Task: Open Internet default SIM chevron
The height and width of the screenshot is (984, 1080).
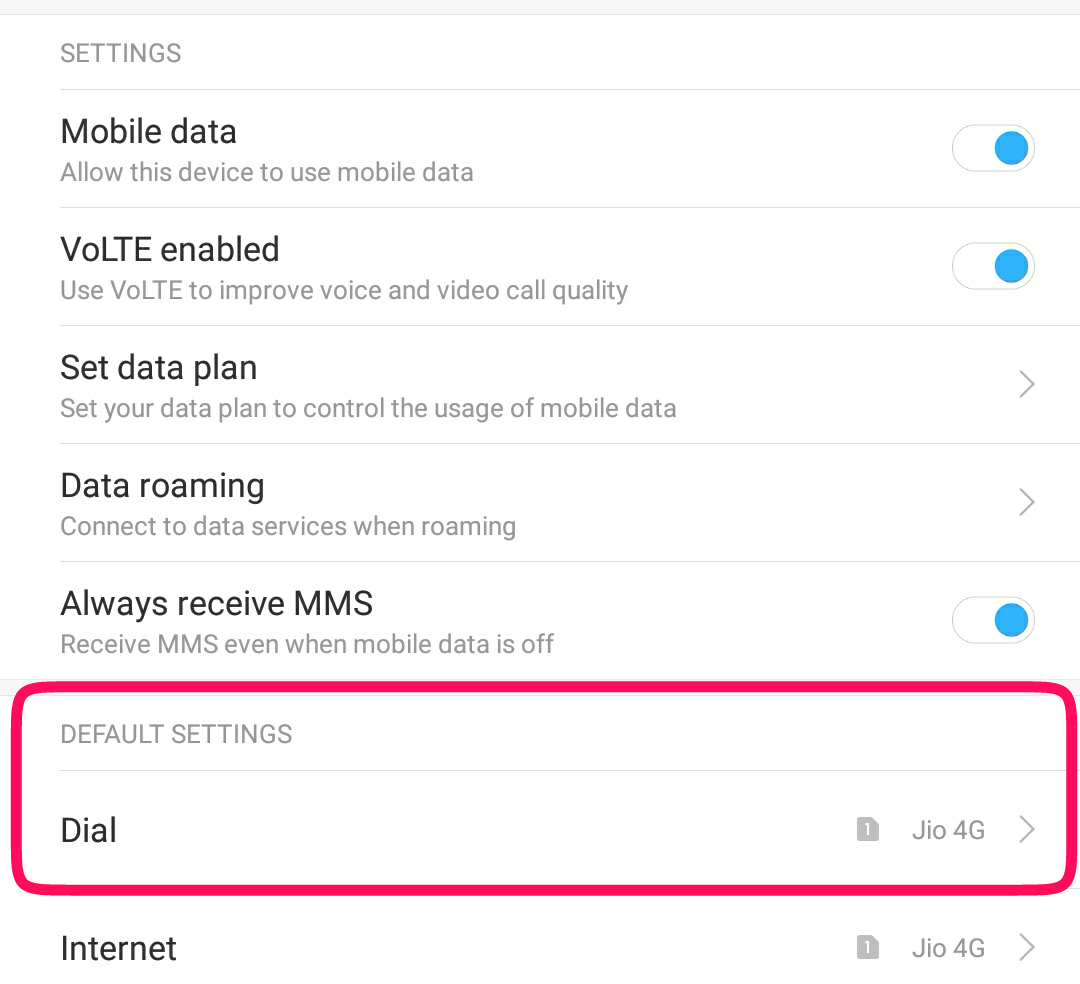Action: [x=1026, y=947]
